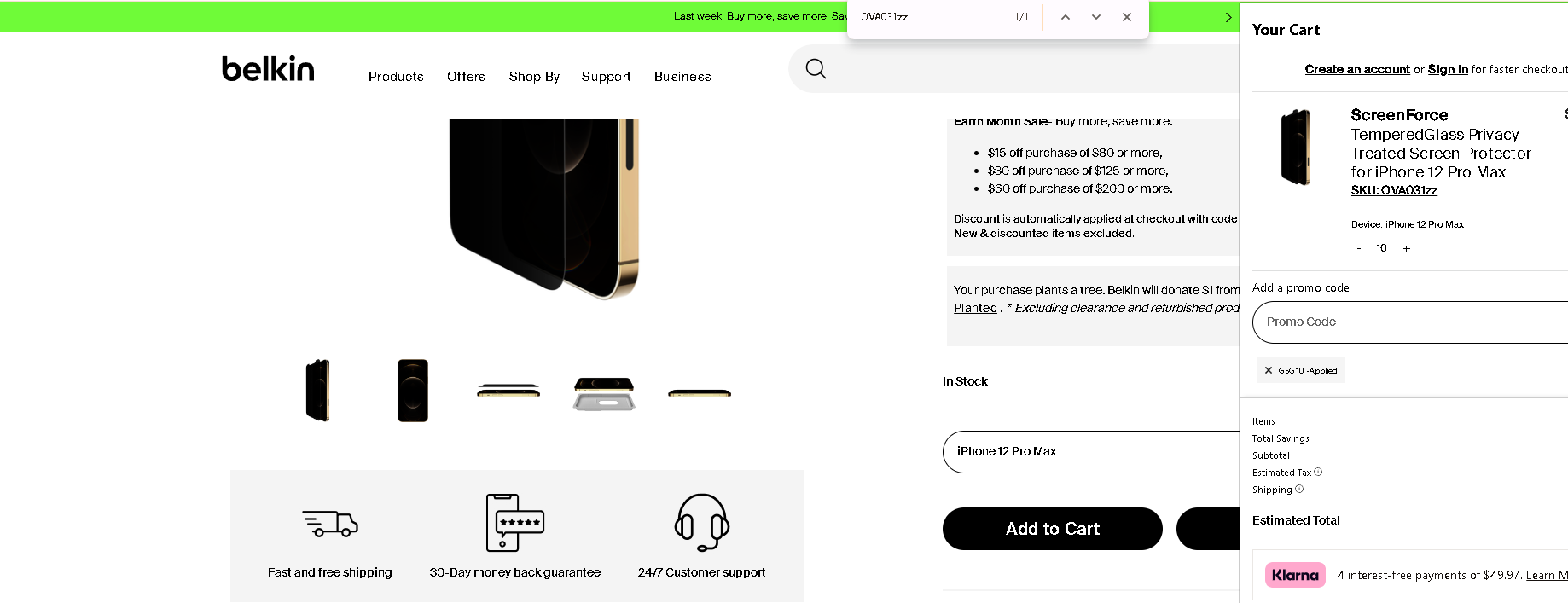Select the back-of-phone product thumbnail
The width and height of the screenshot is (1568, 603).
tap(413, 391)
